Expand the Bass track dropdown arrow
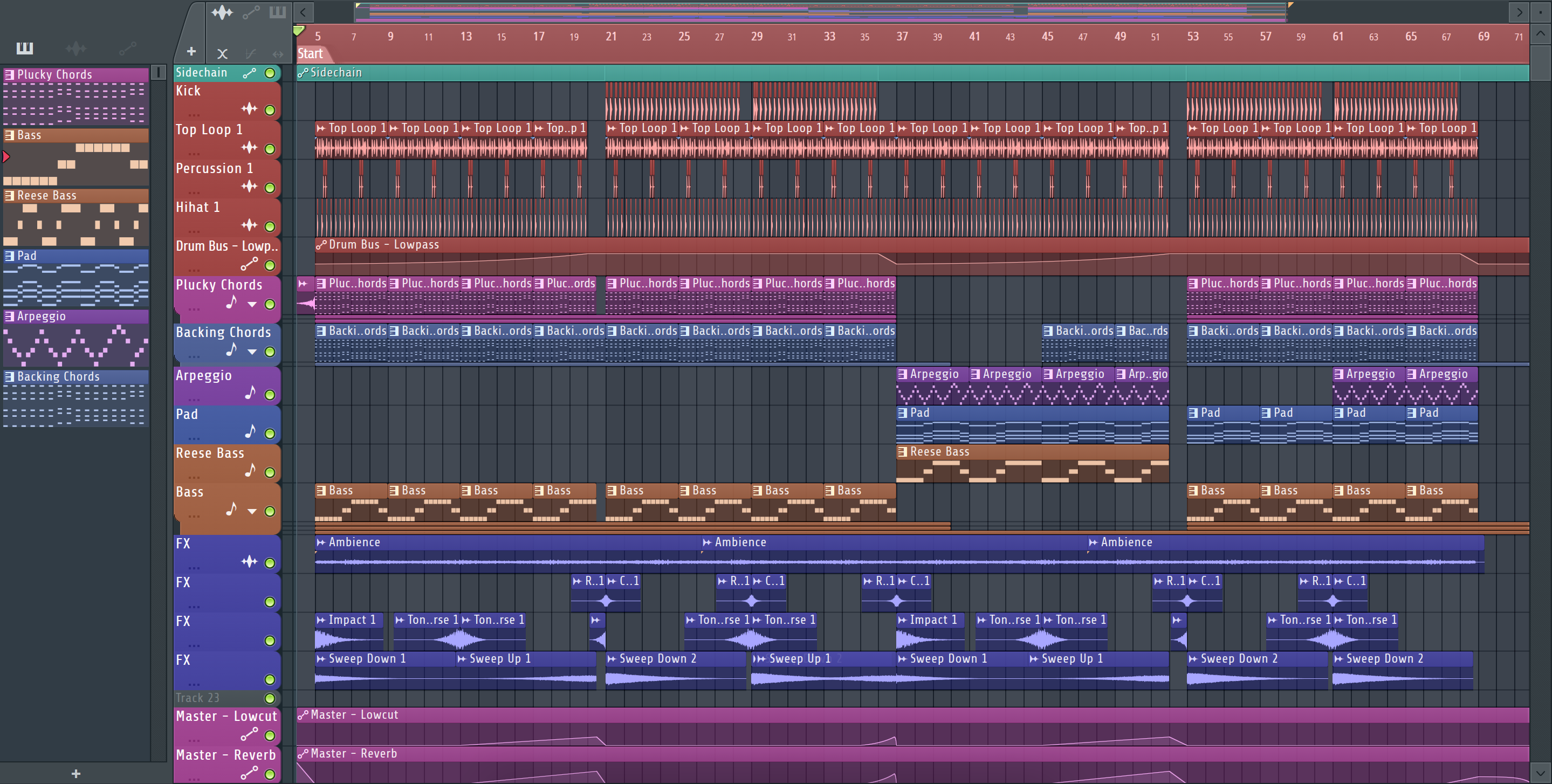The height and width of the screenshot is (784, 1552). (252, 512)
